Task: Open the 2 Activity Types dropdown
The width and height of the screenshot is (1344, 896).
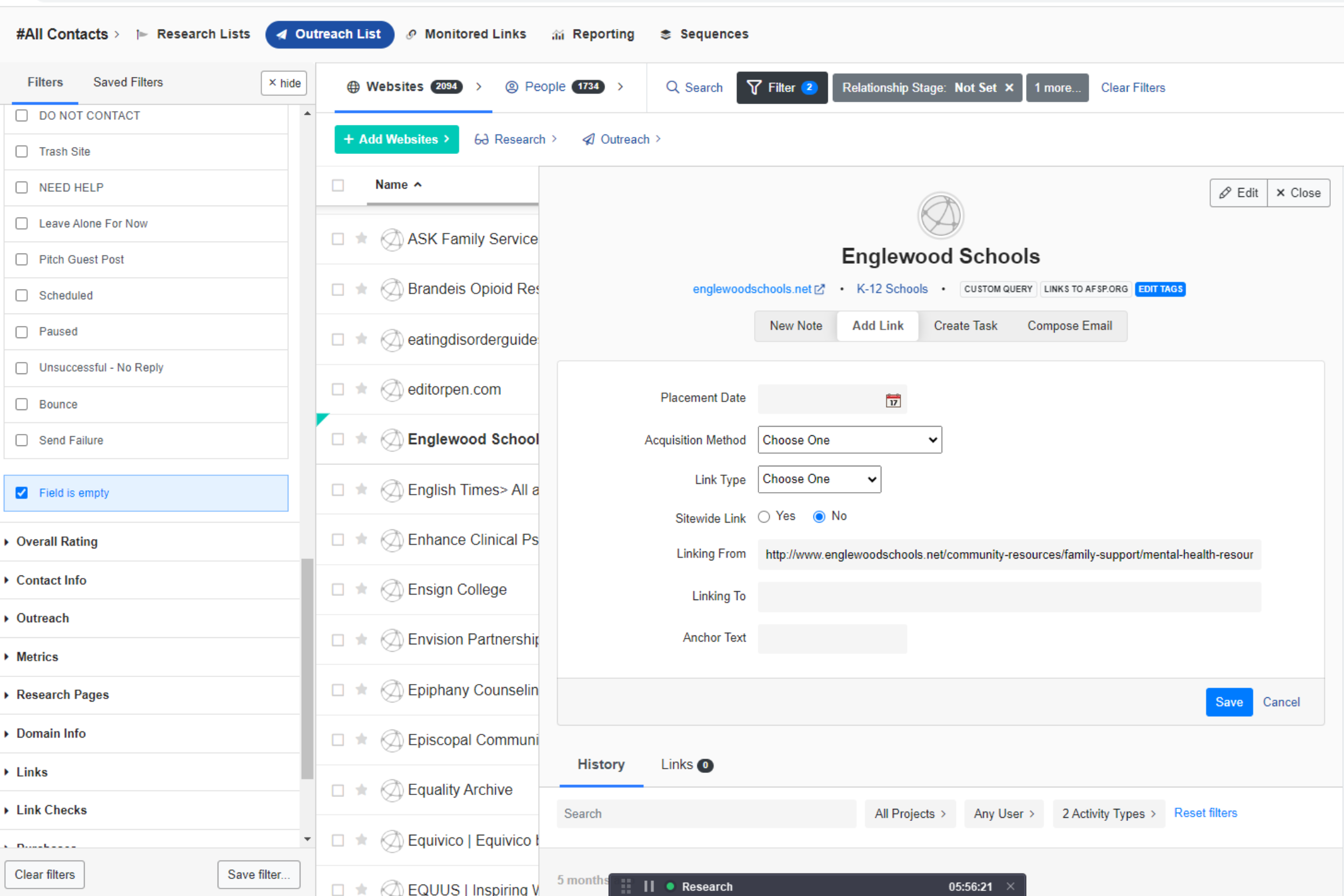Action: pyautogui.click(x=1109, y=813)
